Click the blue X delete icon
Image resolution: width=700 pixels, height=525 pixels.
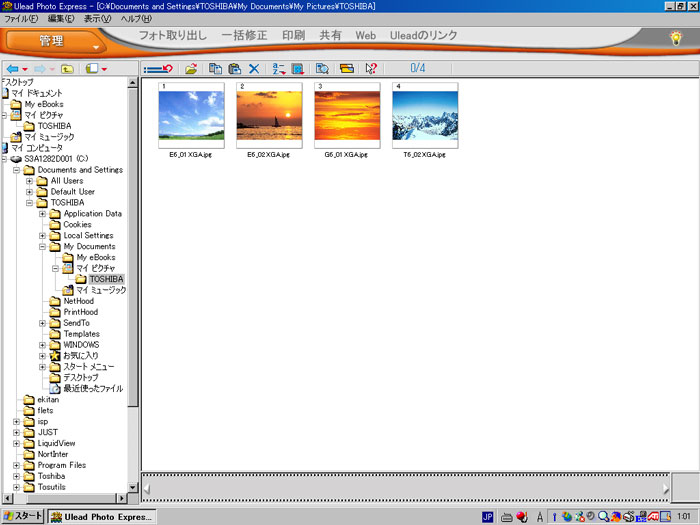(x=254, y=69)
